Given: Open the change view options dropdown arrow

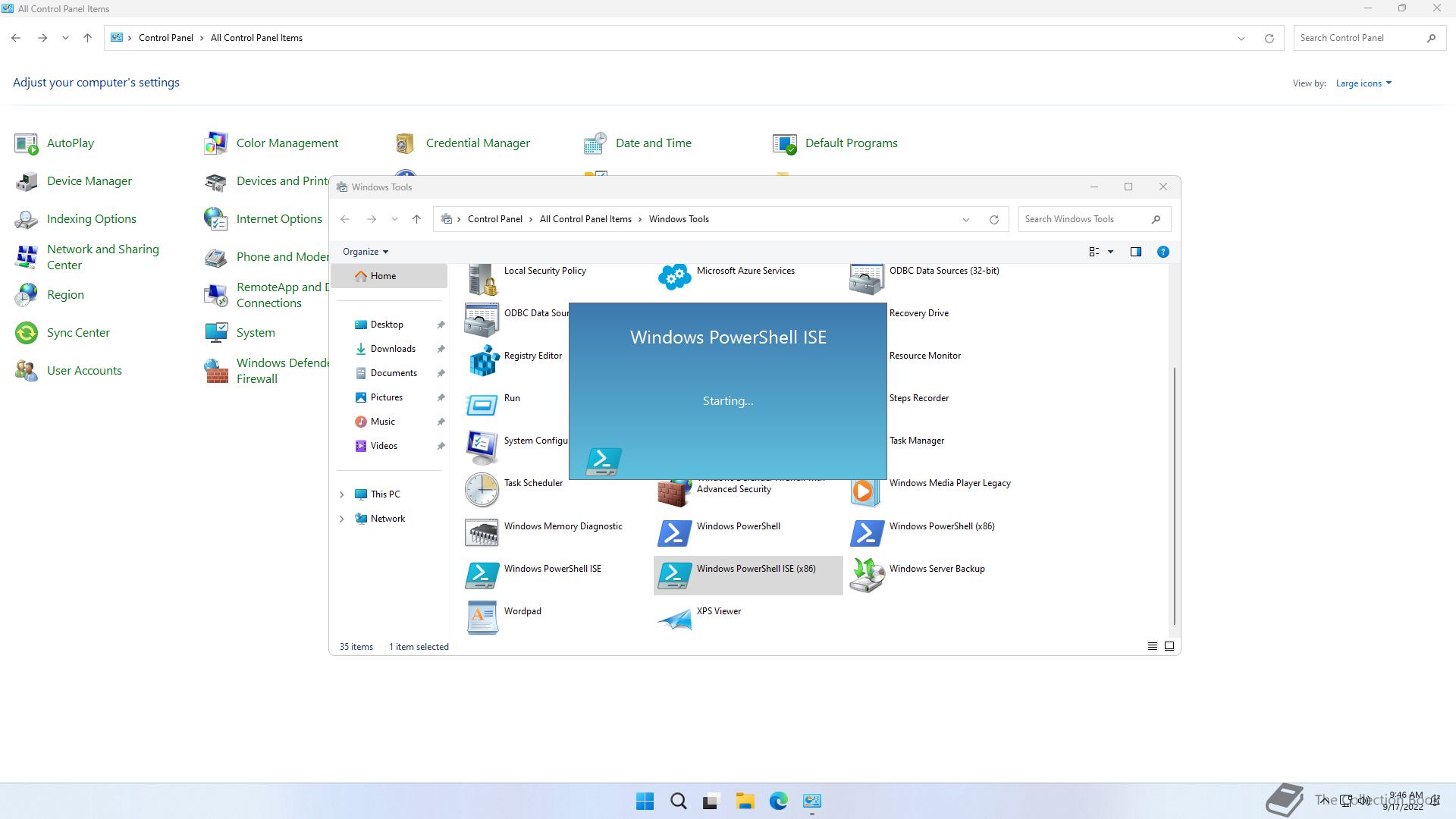Looking at the screenshot, I should point(1110,252).
